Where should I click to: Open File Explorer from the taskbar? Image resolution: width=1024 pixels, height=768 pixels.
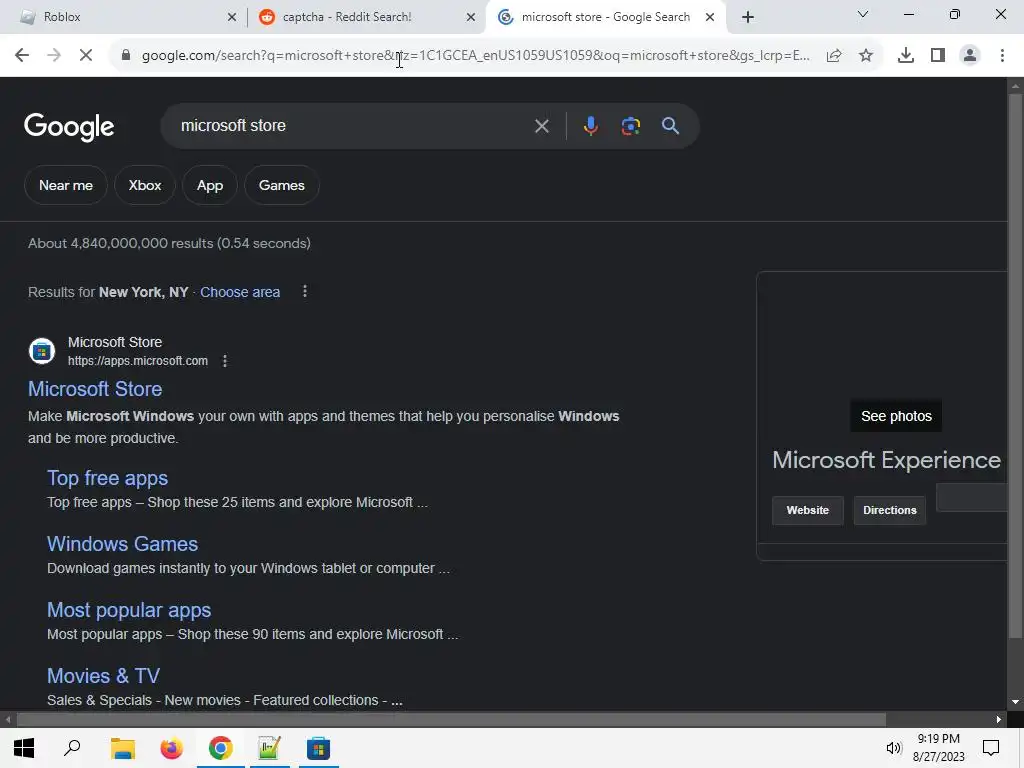122,748
